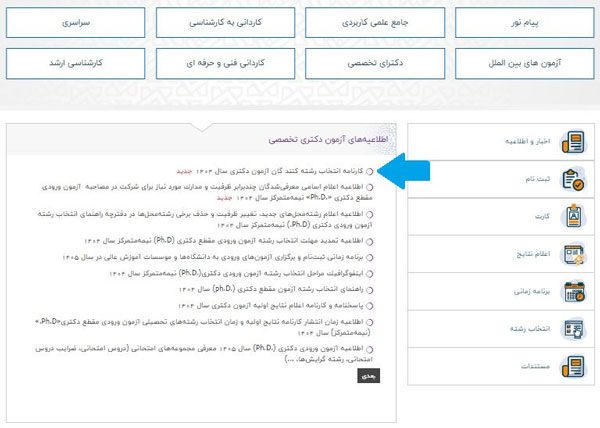The width and height of the screenshot is (600, 428).
Task: Click the ثبت نام clipboard icon
Action: (573, 179)
